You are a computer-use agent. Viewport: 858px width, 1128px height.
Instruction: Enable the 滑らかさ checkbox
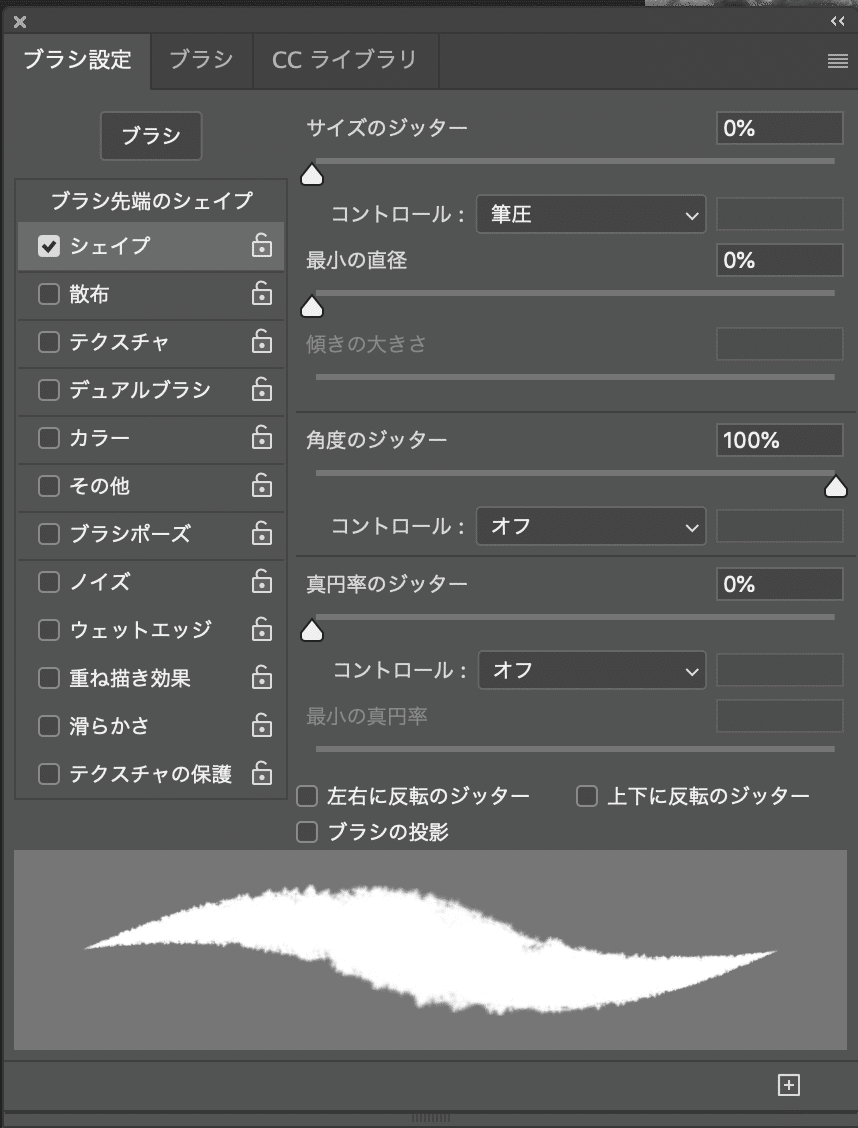pyautogui.click(x=49, y=726)
